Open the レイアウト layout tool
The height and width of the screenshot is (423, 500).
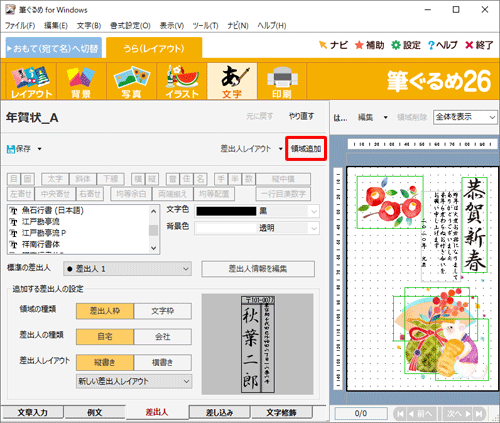click(31, 81)
